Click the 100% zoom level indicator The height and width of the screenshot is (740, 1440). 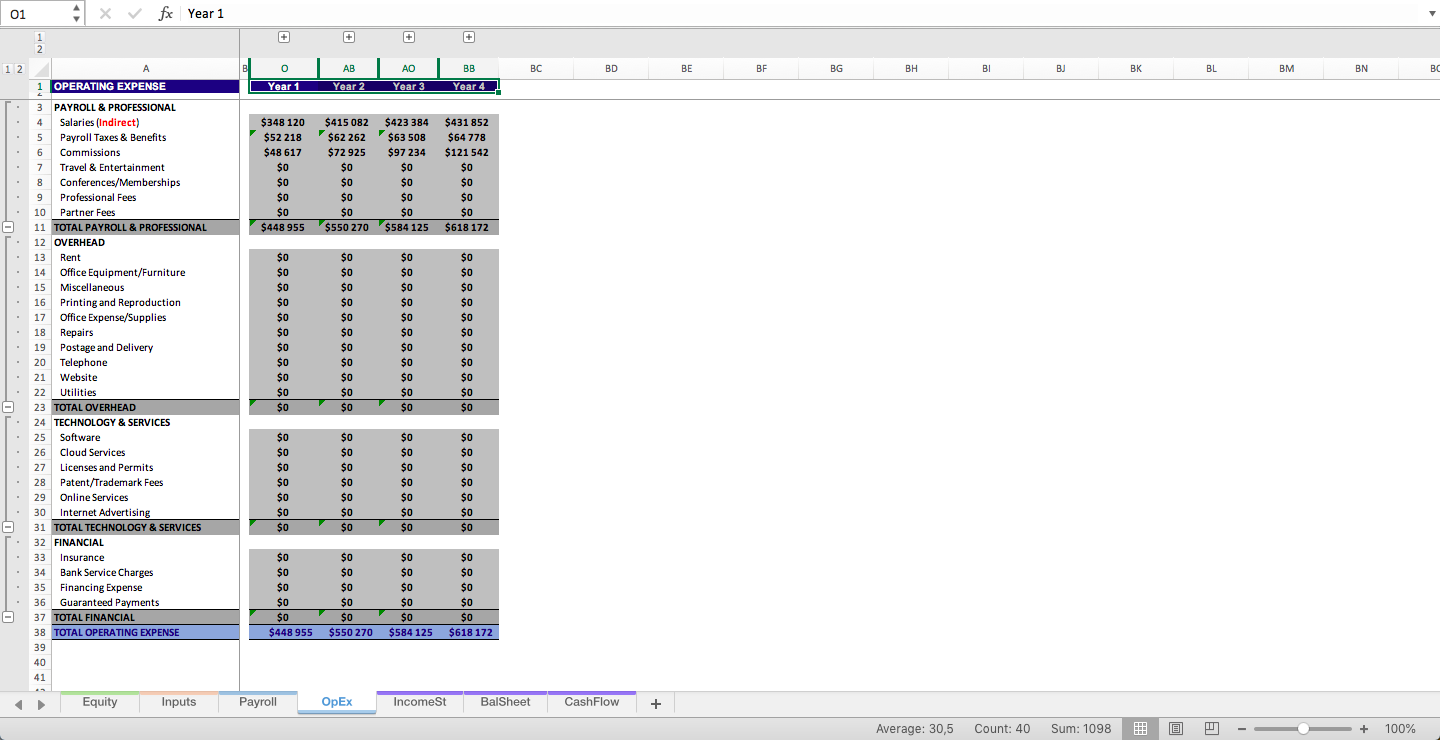[1400, 729]
